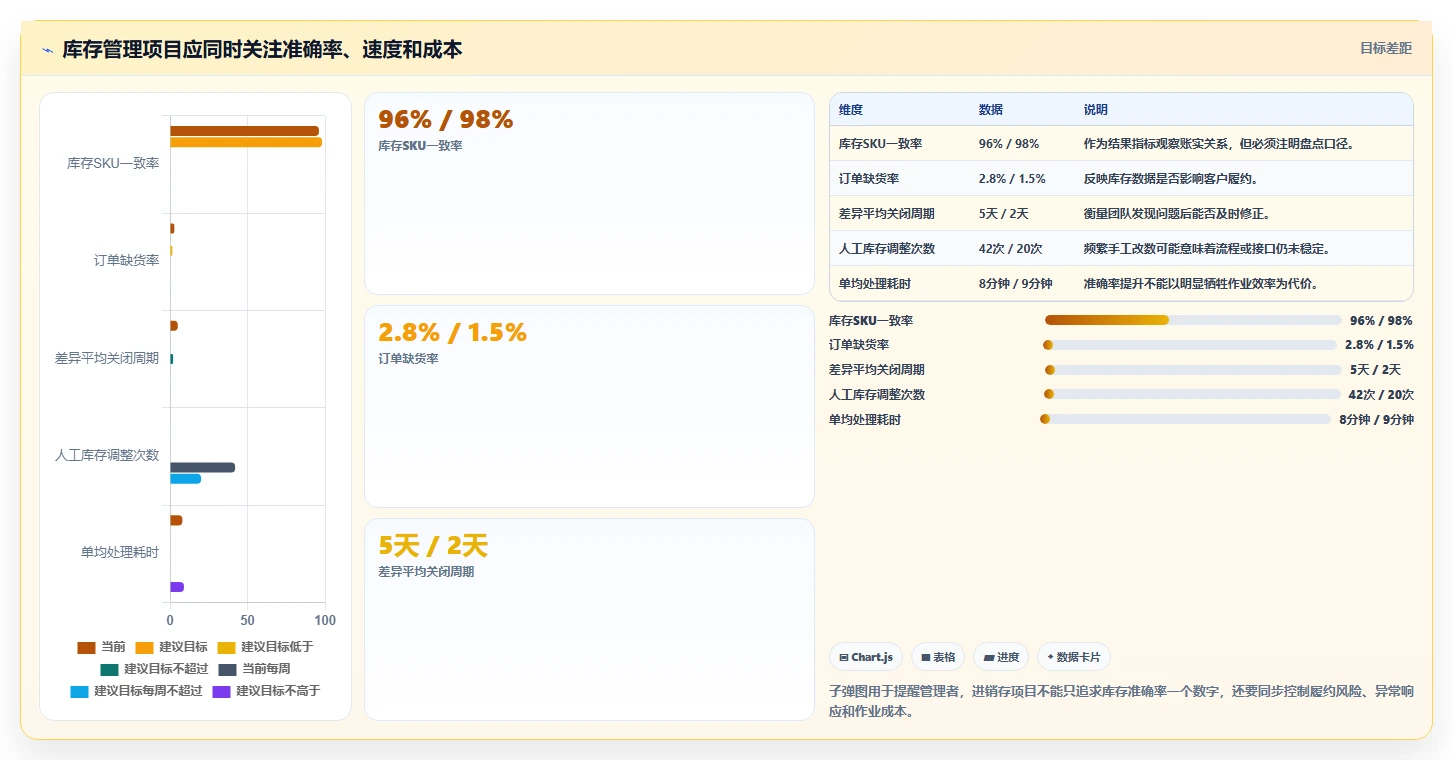Image resolution: width=1453 pixels, height=760 pixels.
Task: Open the 5天 / 2天 data card
Action: [x=589, y=619]
